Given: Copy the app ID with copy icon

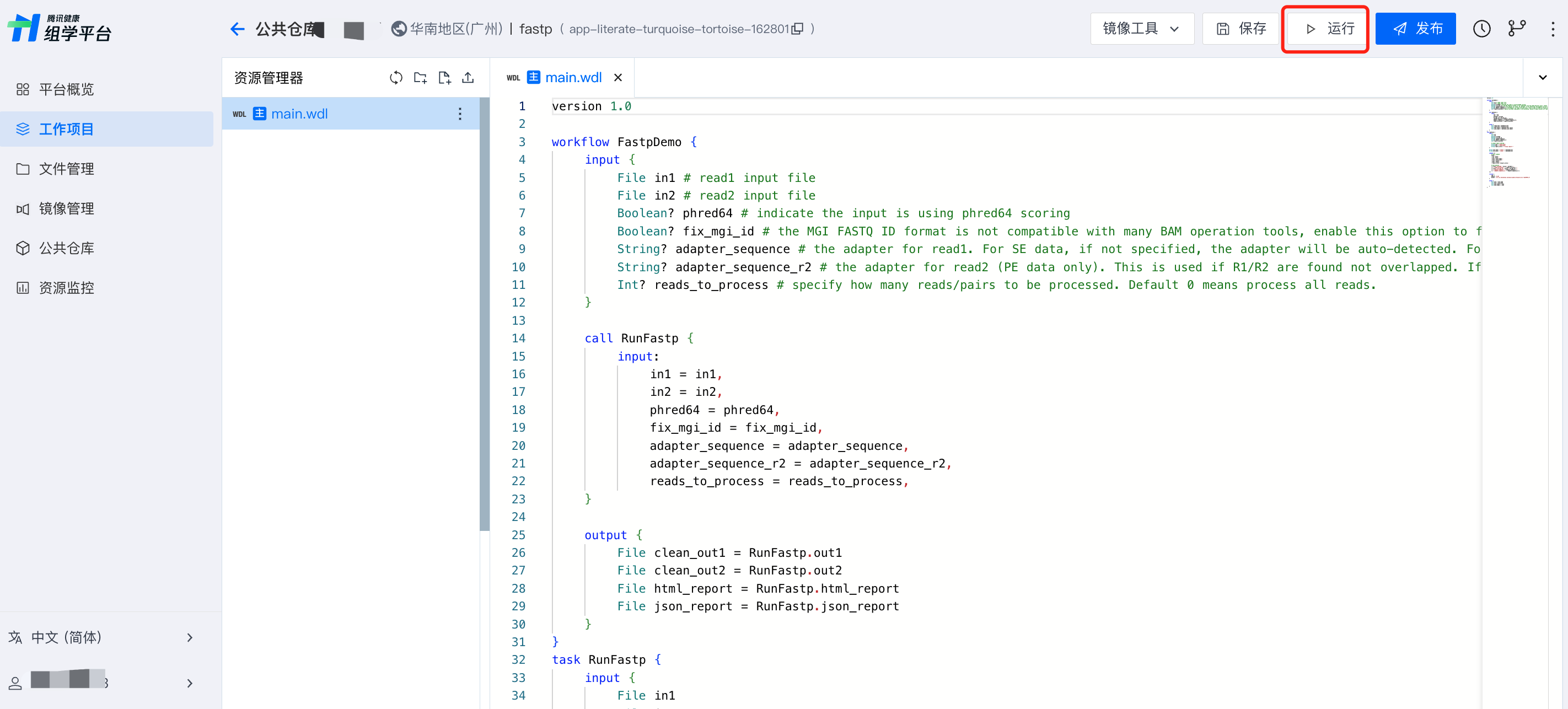Looking at the screenshot, I should (x=797, y=29).
